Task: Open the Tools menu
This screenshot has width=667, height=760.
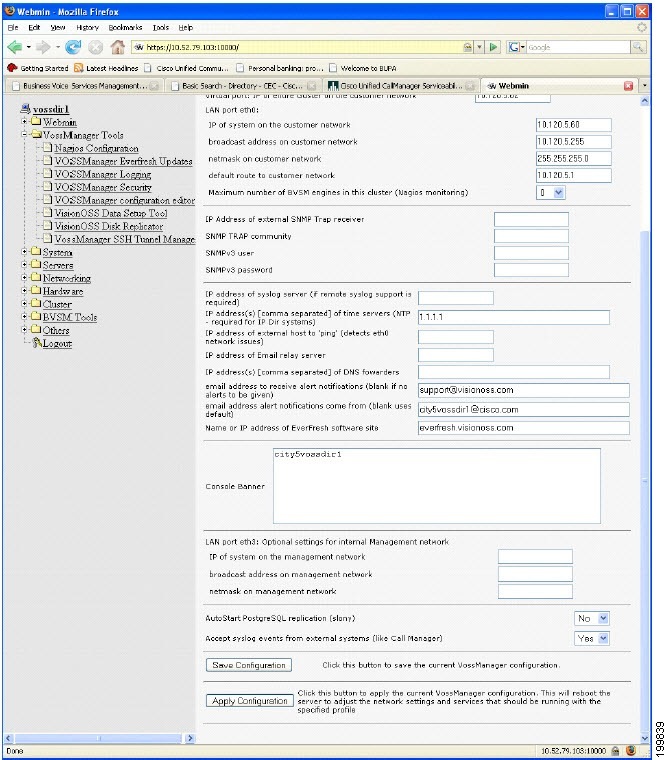Action: (160, 28)
